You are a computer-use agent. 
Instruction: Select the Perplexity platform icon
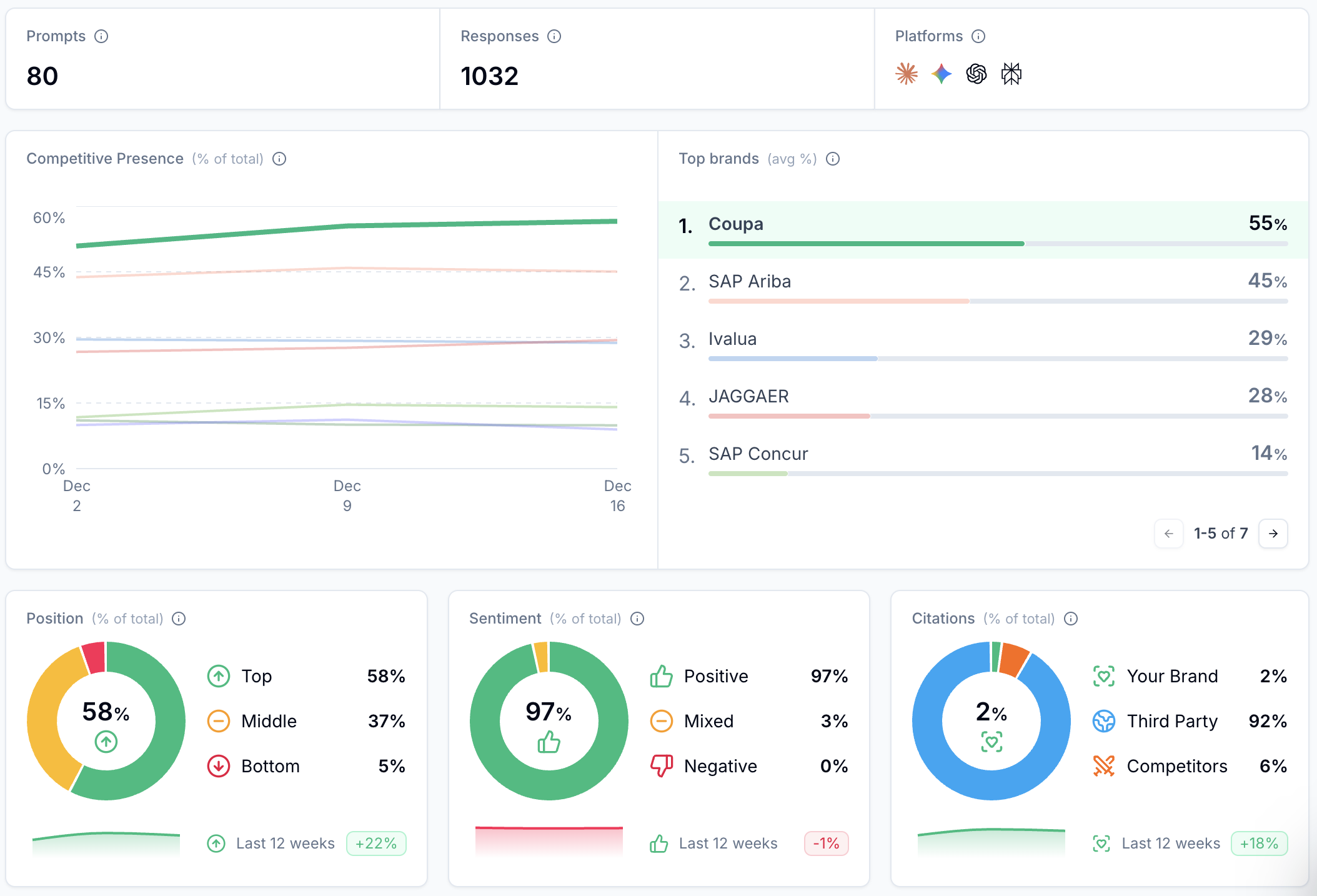point(1011,74)
